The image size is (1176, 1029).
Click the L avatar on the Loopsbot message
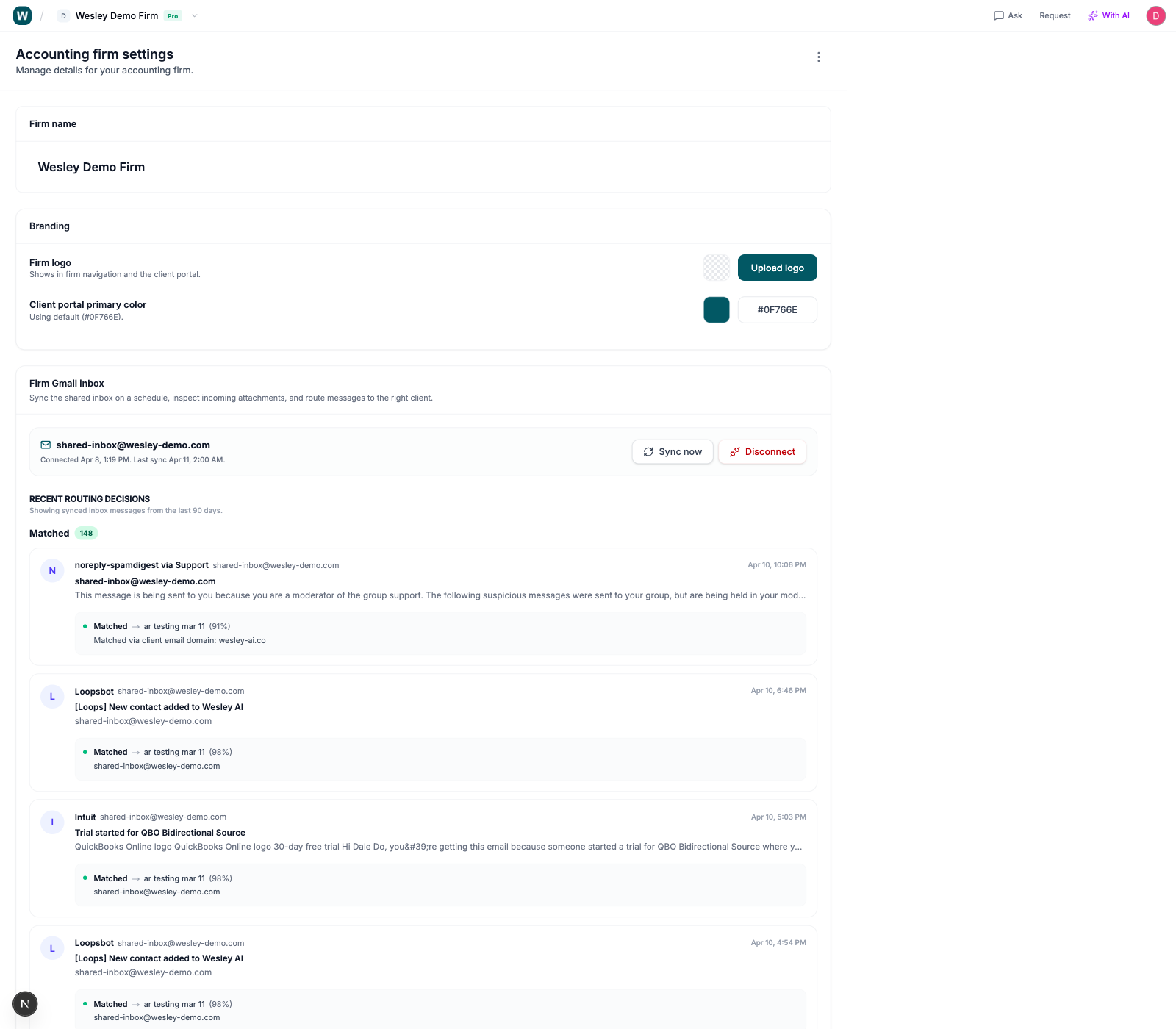pyautogui.click(x=52, y=696)
